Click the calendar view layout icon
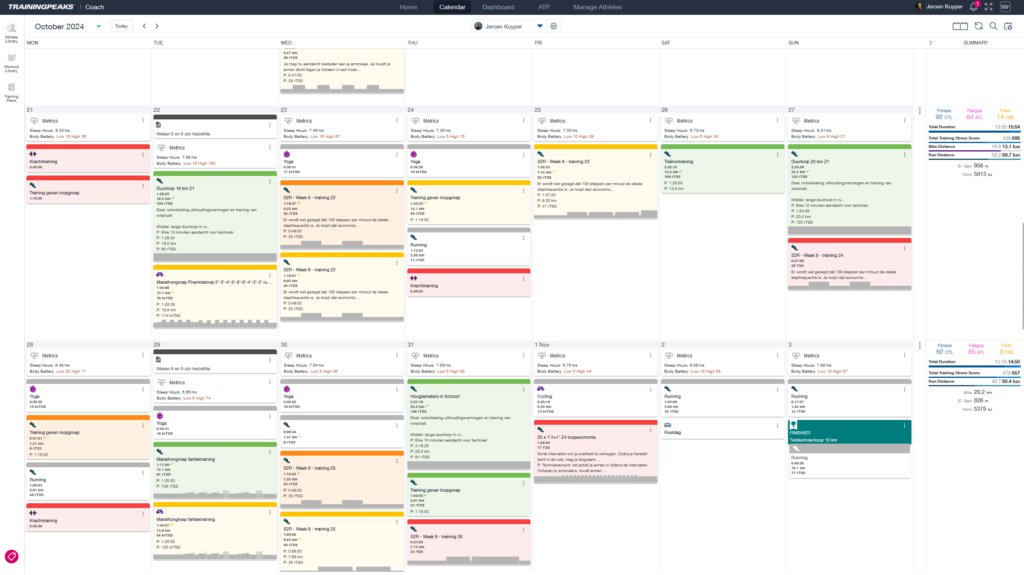 coord(960,26)
